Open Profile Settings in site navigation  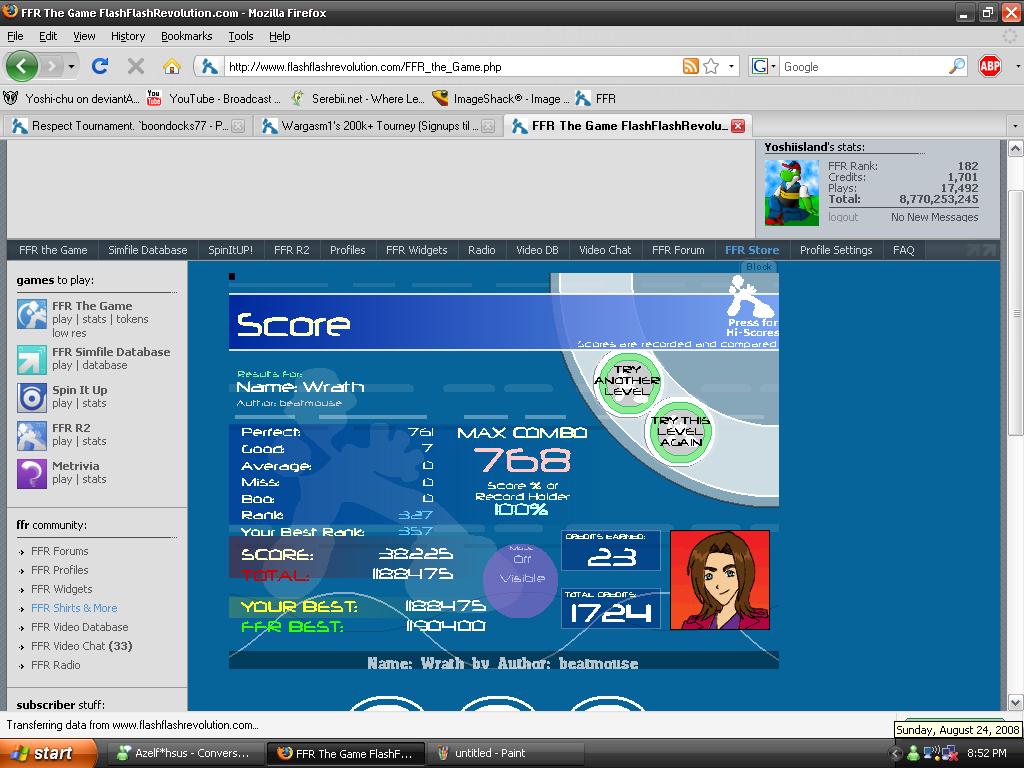pos(836,249)
